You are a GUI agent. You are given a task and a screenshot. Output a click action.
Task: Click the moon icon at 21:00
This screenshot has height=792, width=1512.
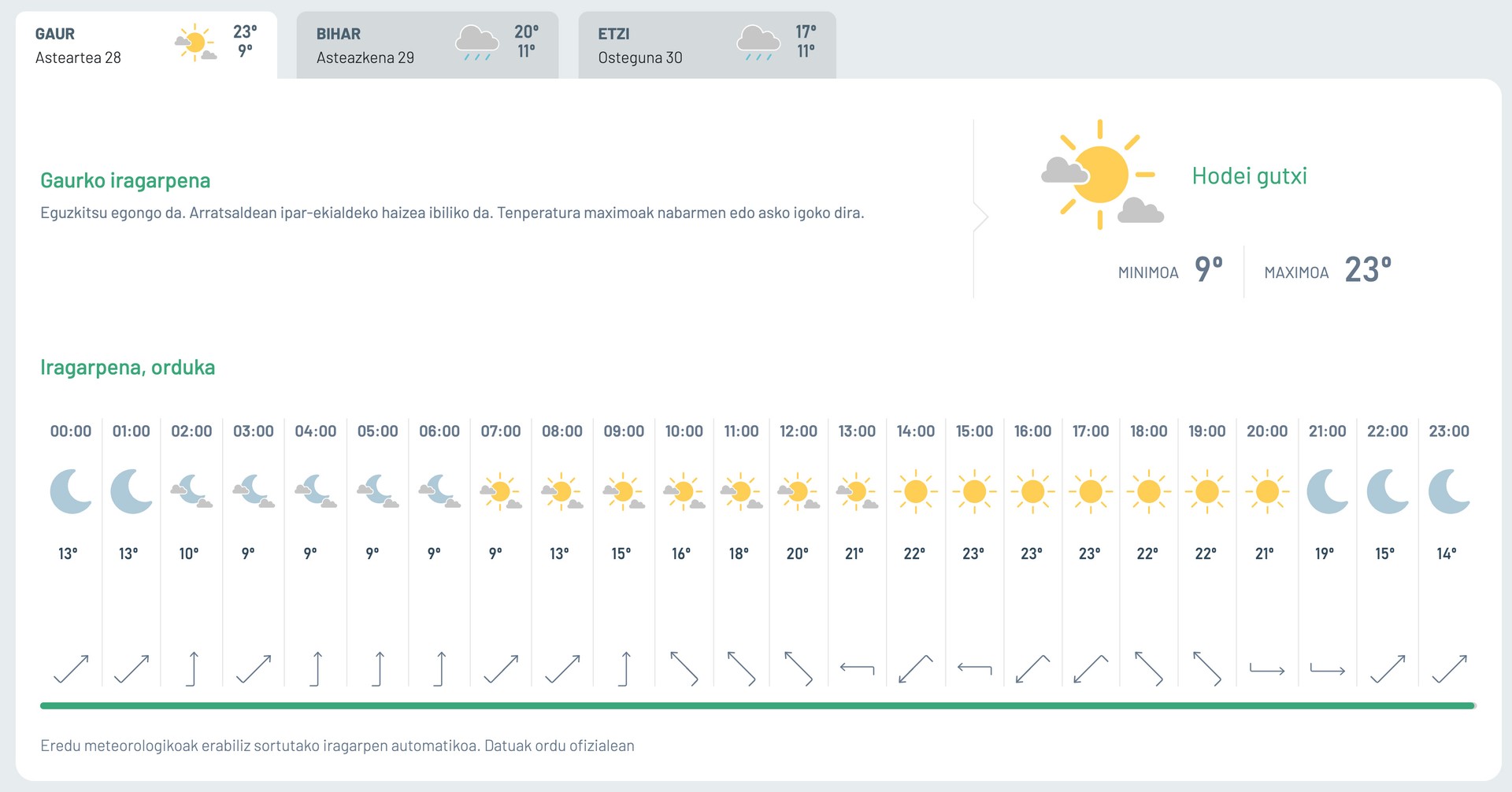tap(1328, 492)
